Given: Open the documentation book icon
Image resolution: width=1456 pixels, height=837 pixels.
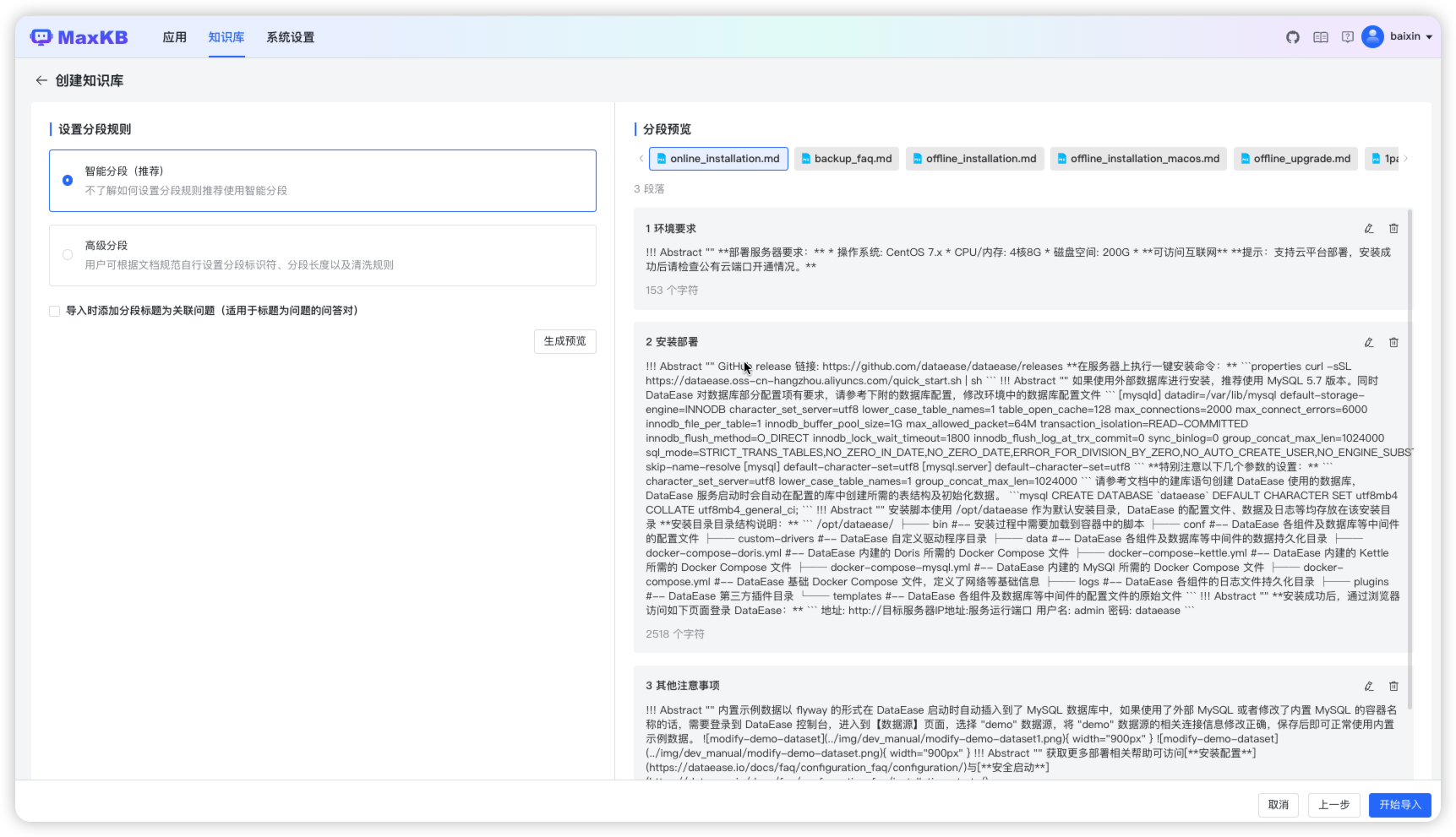Looking at the screenshot, I should 1320,37.
